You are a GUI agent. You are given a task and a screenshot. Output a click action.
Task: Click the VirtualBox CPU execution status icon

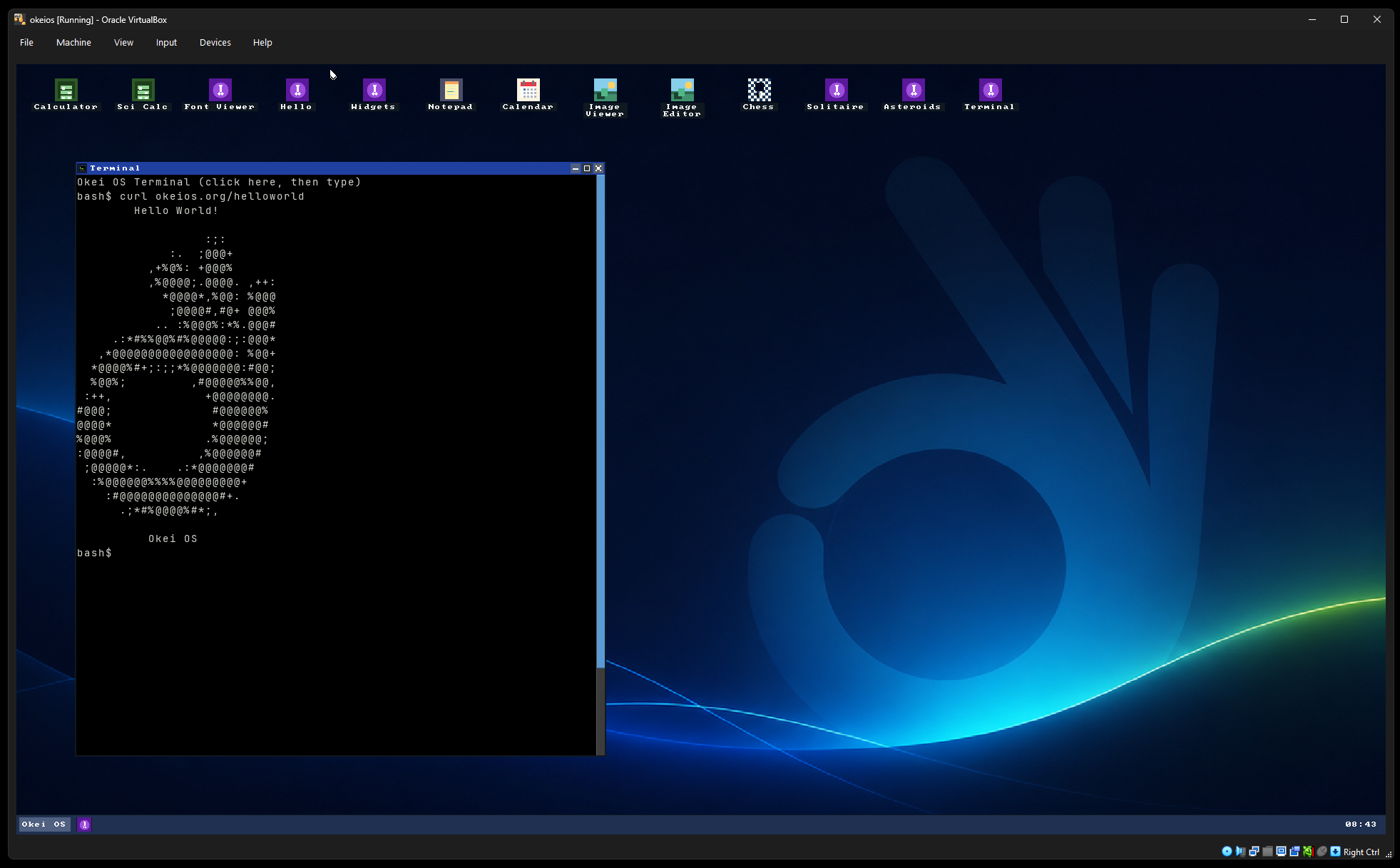tap(1308, 852)
